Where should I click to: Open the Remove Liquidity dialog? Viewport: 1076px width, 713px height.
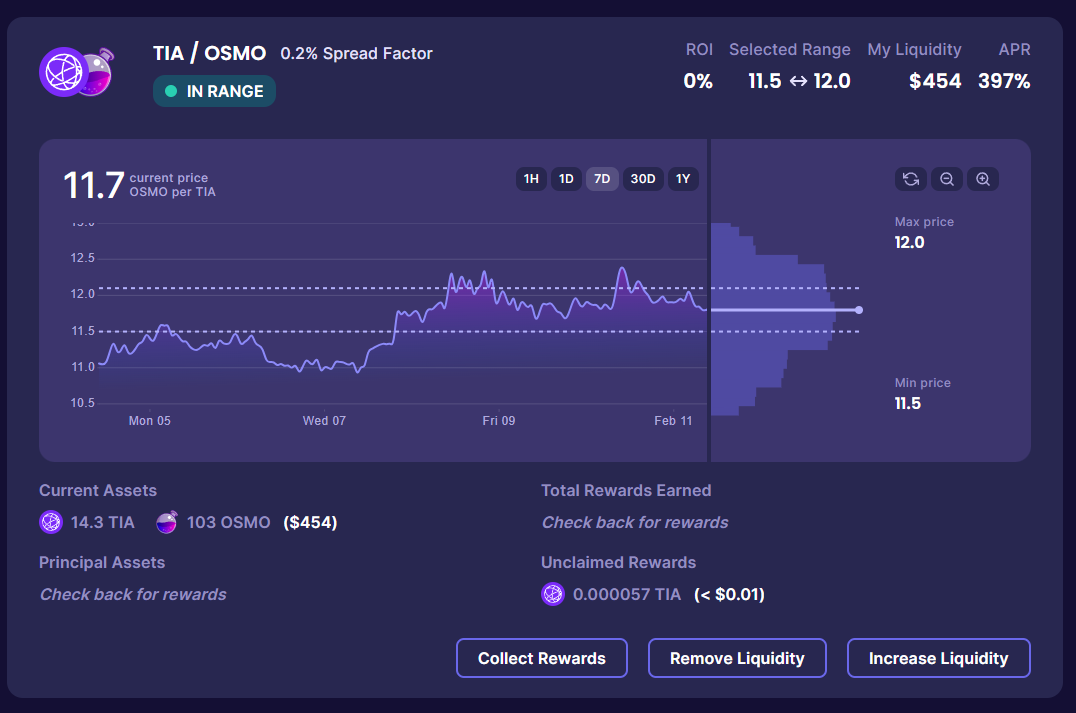pyautogui.click(x=737, y=658)
